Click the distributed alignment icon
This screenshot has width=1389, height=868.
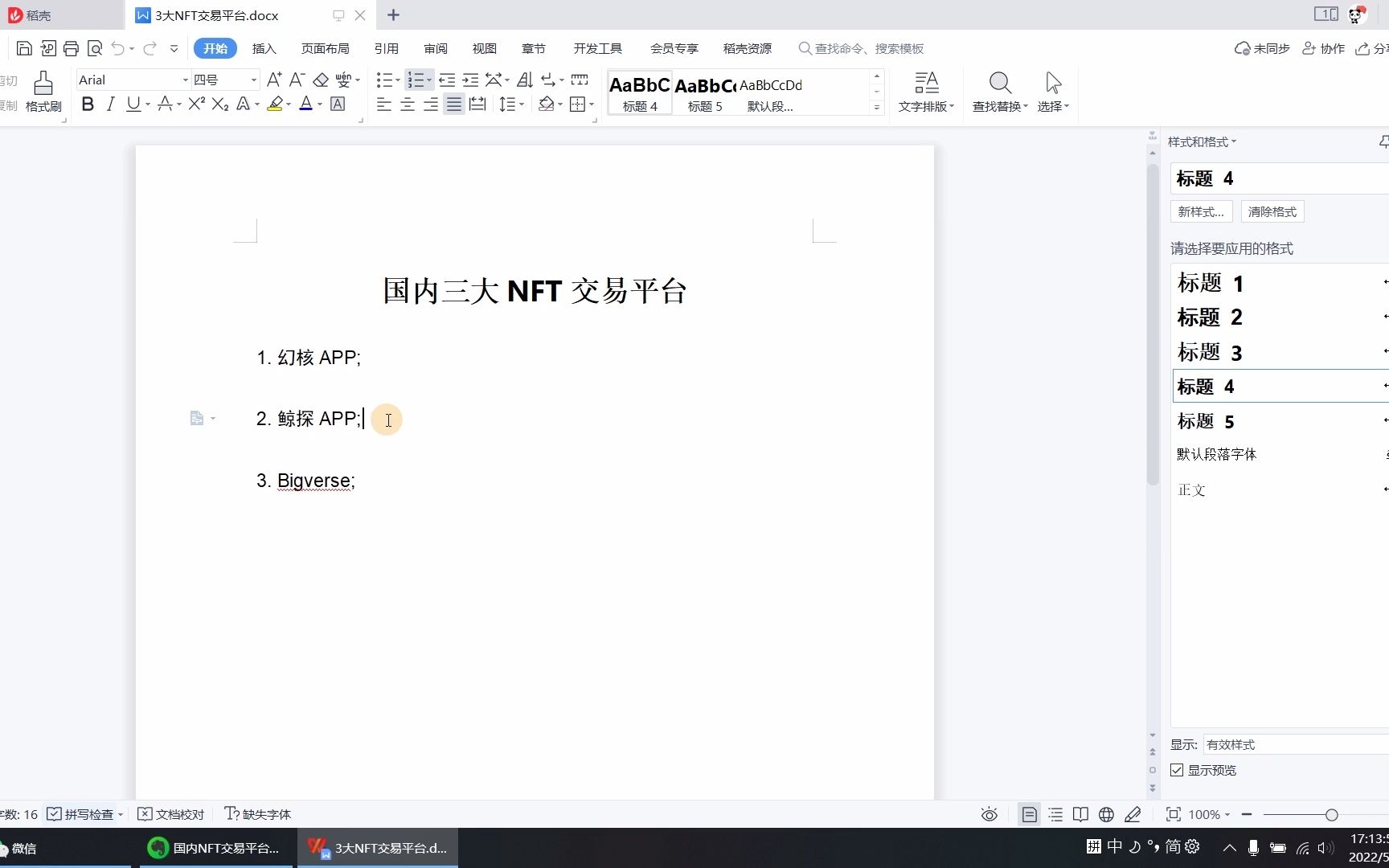[x=477, y=104]
